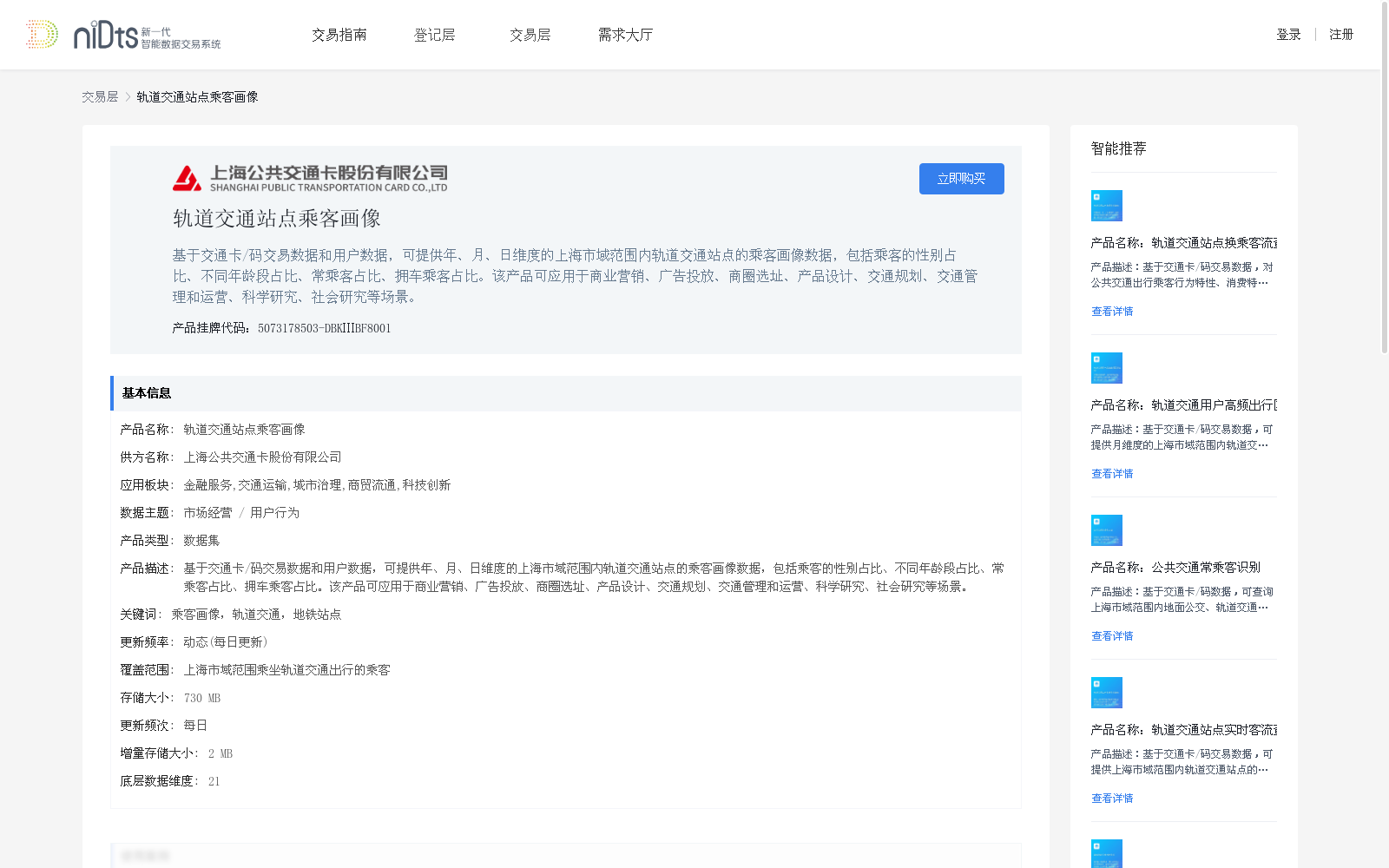This screenshot has width=1389, height=868.
Task: Select the 底层数据维度 value 21
Action: [214, 781]
